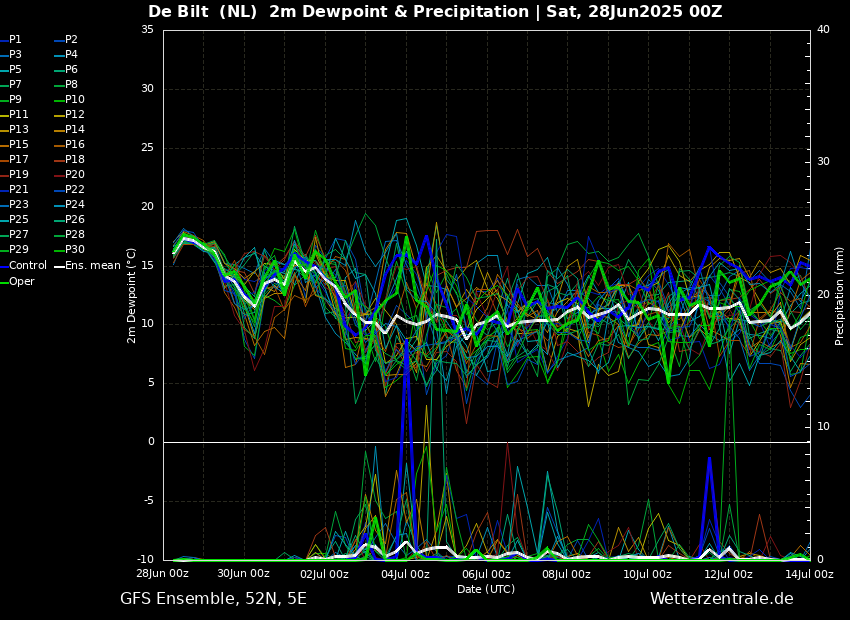Click the 2m Dewpoint axis label
The image size is (850, 620).
point(131,295)
